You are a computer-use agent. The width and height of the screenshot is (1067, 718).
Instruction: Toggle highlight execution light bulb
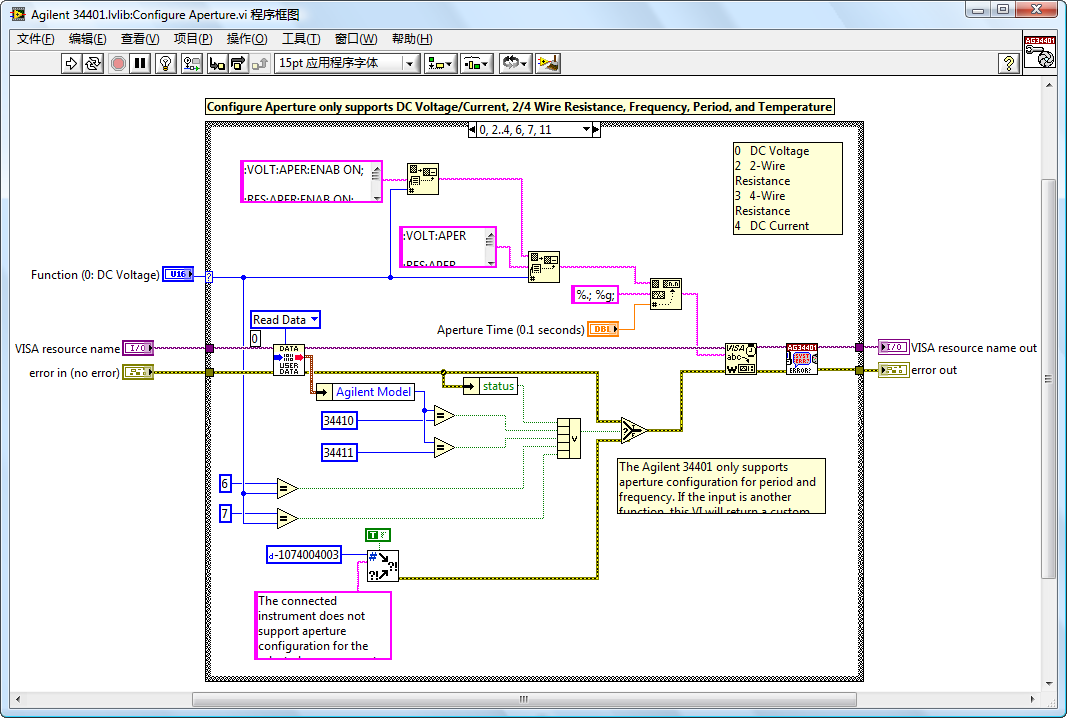(165, 63)
